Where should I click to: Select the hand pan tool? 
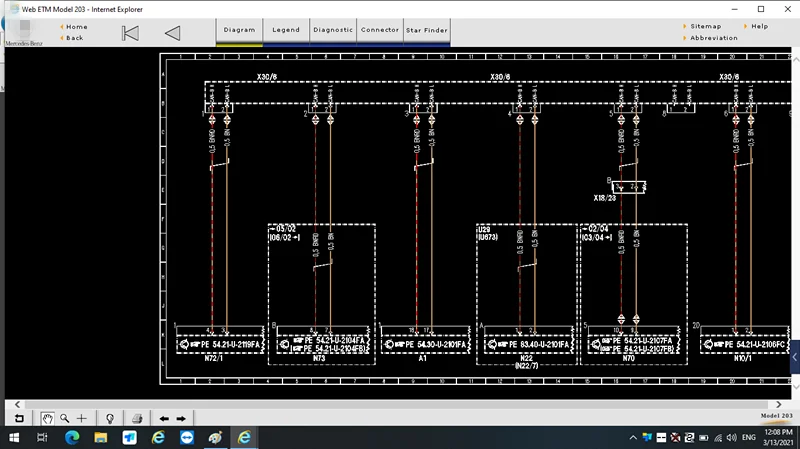tap(47, 419)
